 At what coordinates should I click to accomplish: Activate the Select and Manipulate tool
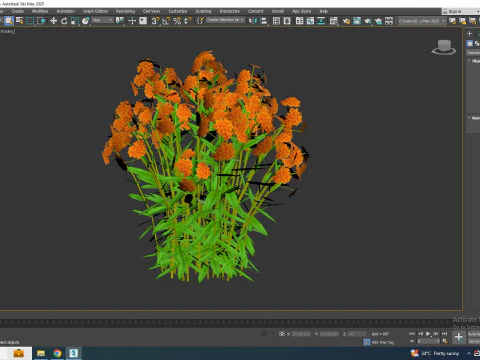point(132,21)
